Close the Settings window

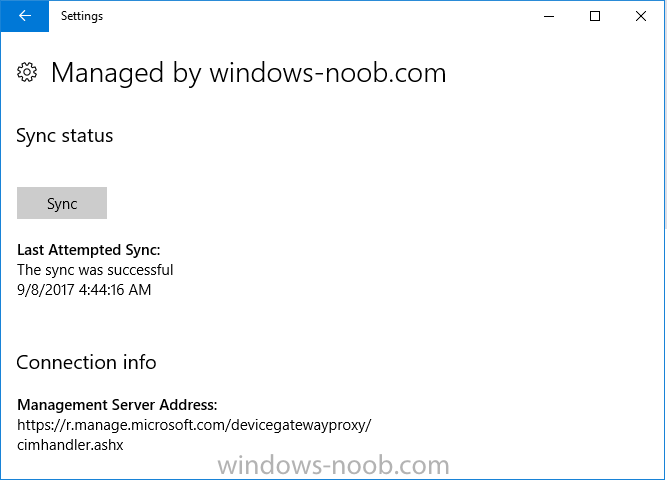[x=641, y=16]
